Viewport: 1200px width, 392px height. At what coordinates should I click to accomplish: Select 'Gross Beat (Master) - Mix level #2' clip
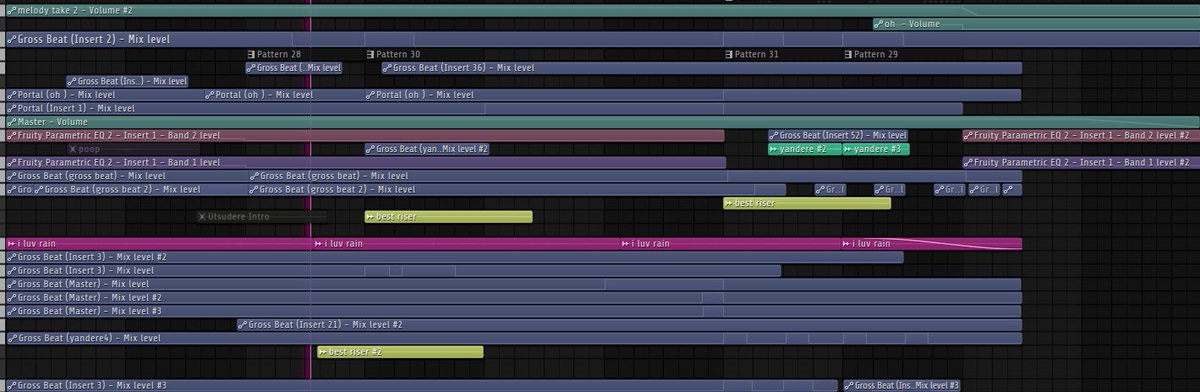pos(513,297)
